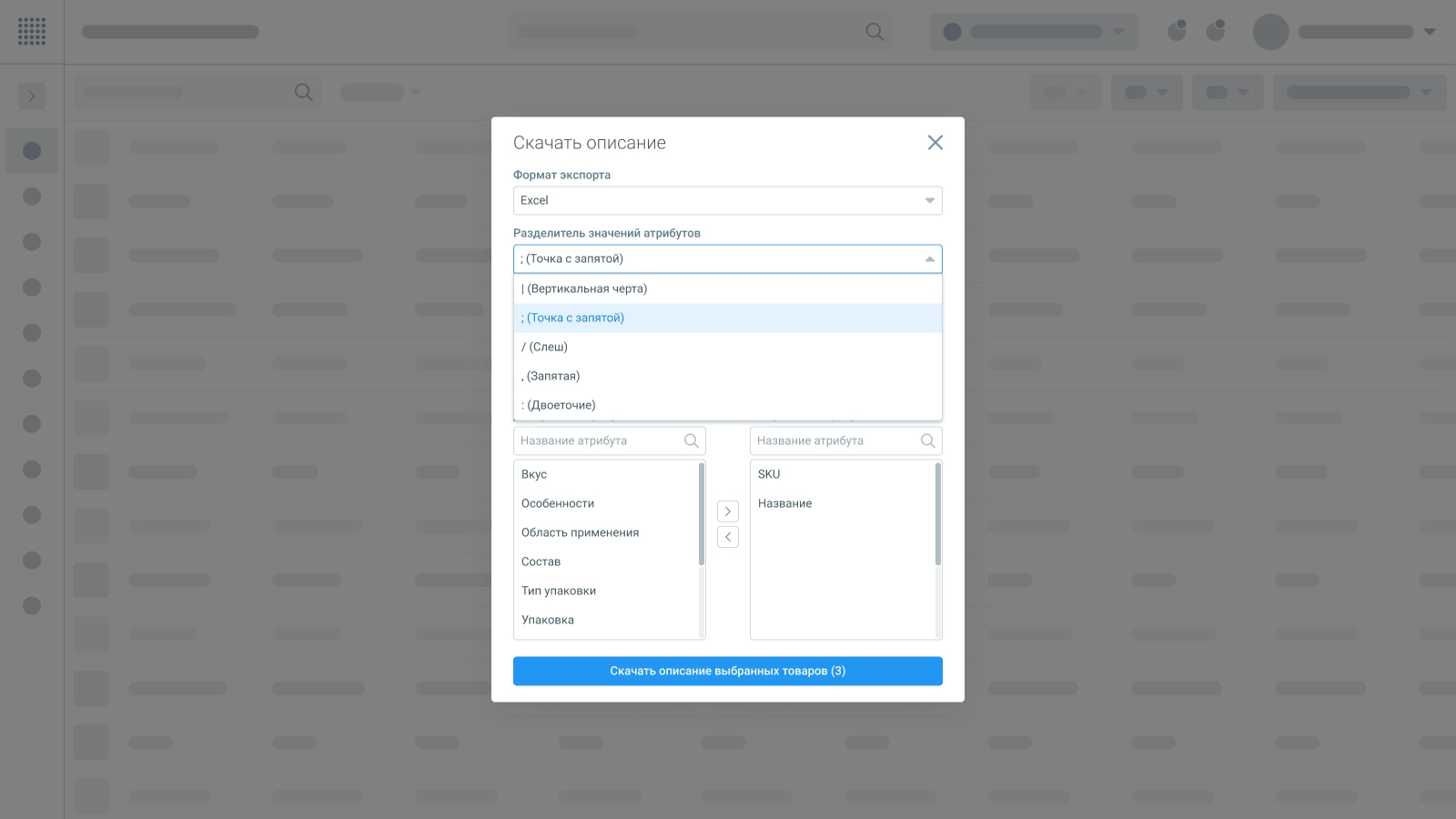Open the apps grid icon
Image resolution: width=1456 pixels, height=819 pixels.
point(32,32)
